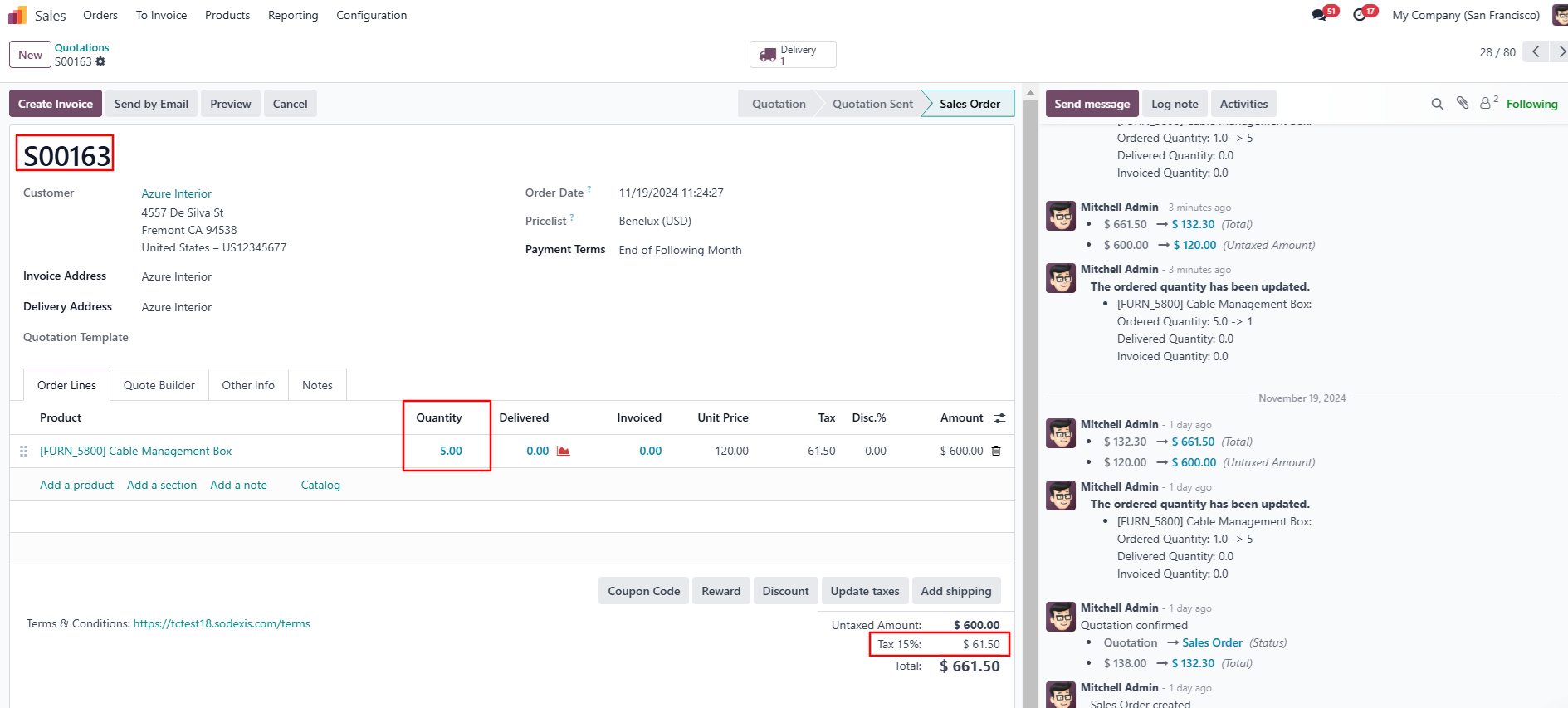Open the To Invoice menu
The height and width of the screenshot is (708, 1568).
[x=161, y=15]
